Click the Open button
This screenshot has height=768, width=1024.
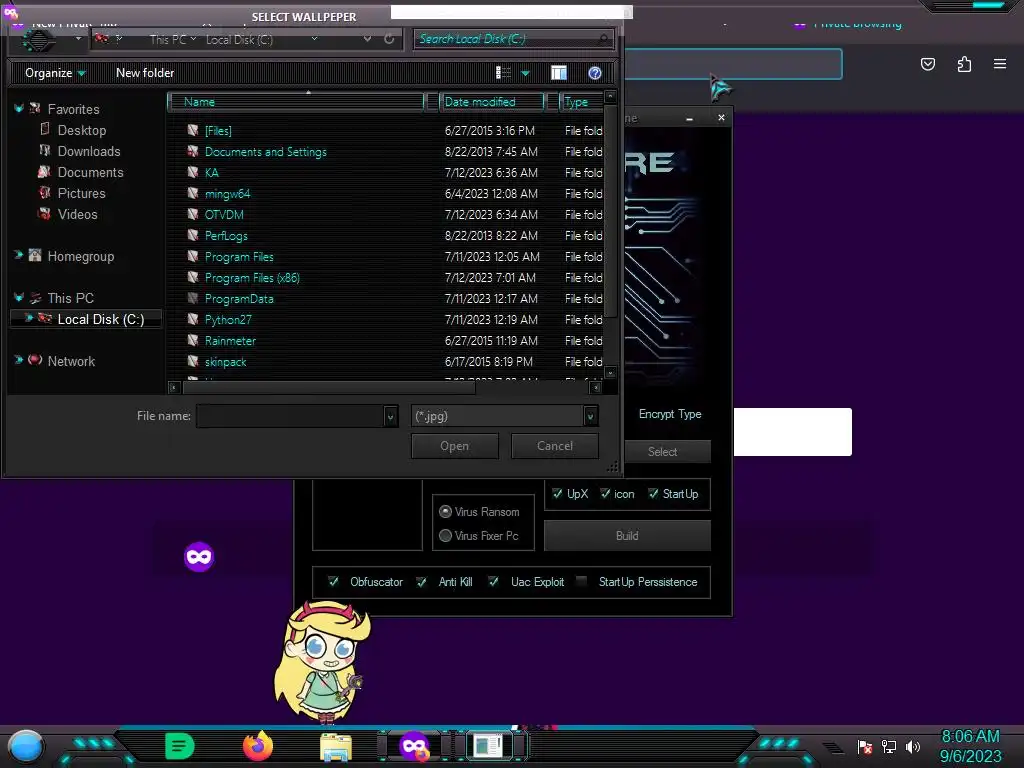point(455,446)
